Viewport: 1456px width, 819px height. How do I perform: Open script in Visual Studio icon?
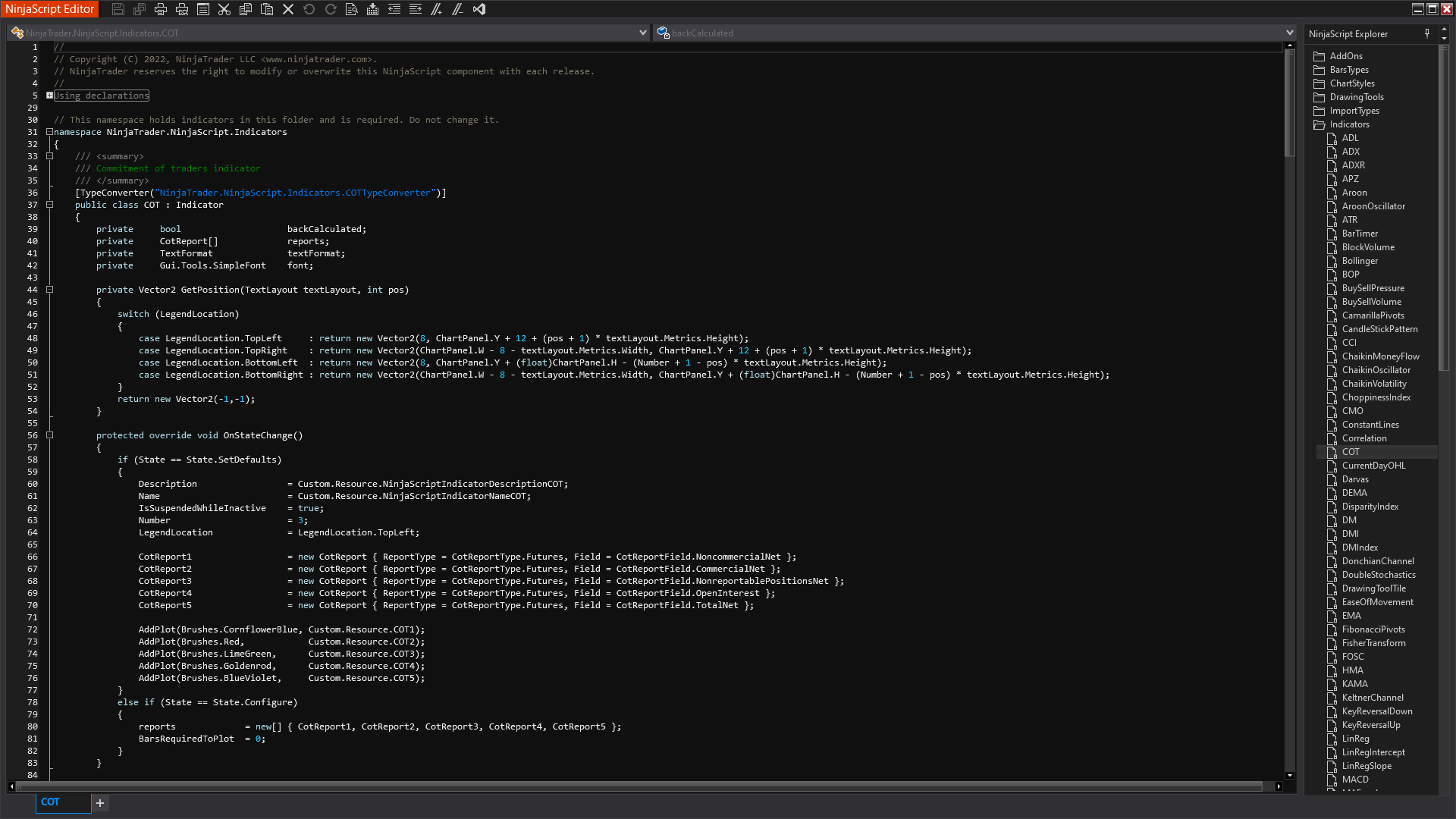pyautogui.click(x=479, y=9)
